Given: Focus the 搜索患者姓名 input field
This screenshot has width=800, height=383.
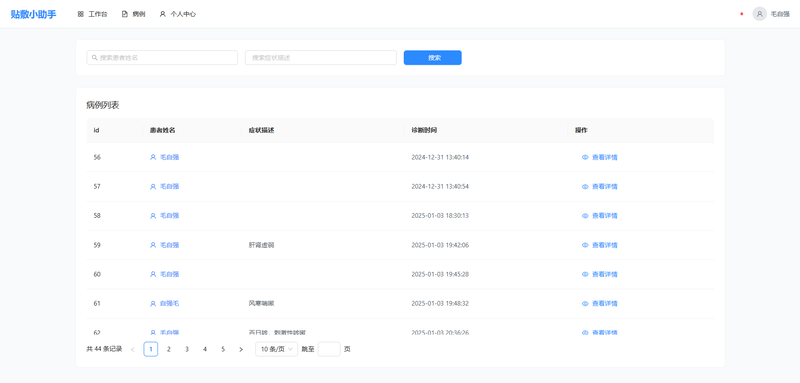Looking at the screenshot, I should 162,58.
